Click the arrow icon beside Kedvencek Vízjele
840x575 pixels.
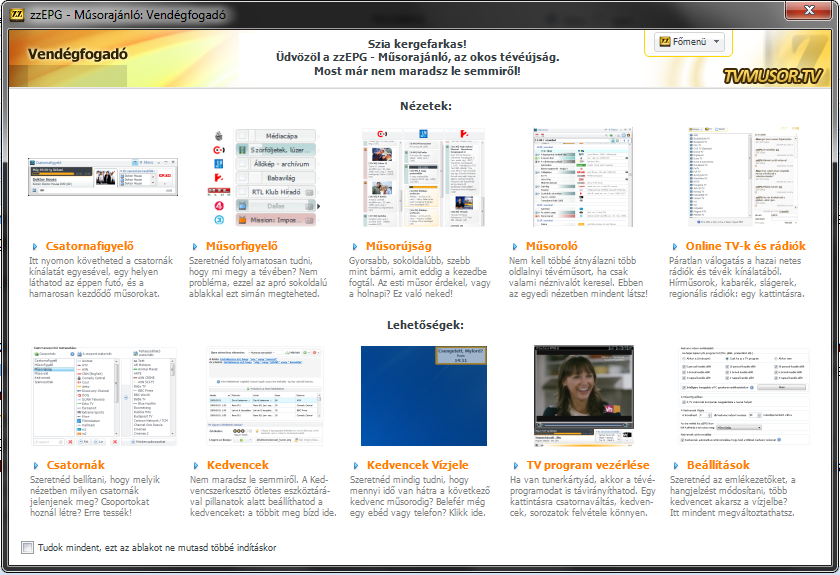(357, 466)
